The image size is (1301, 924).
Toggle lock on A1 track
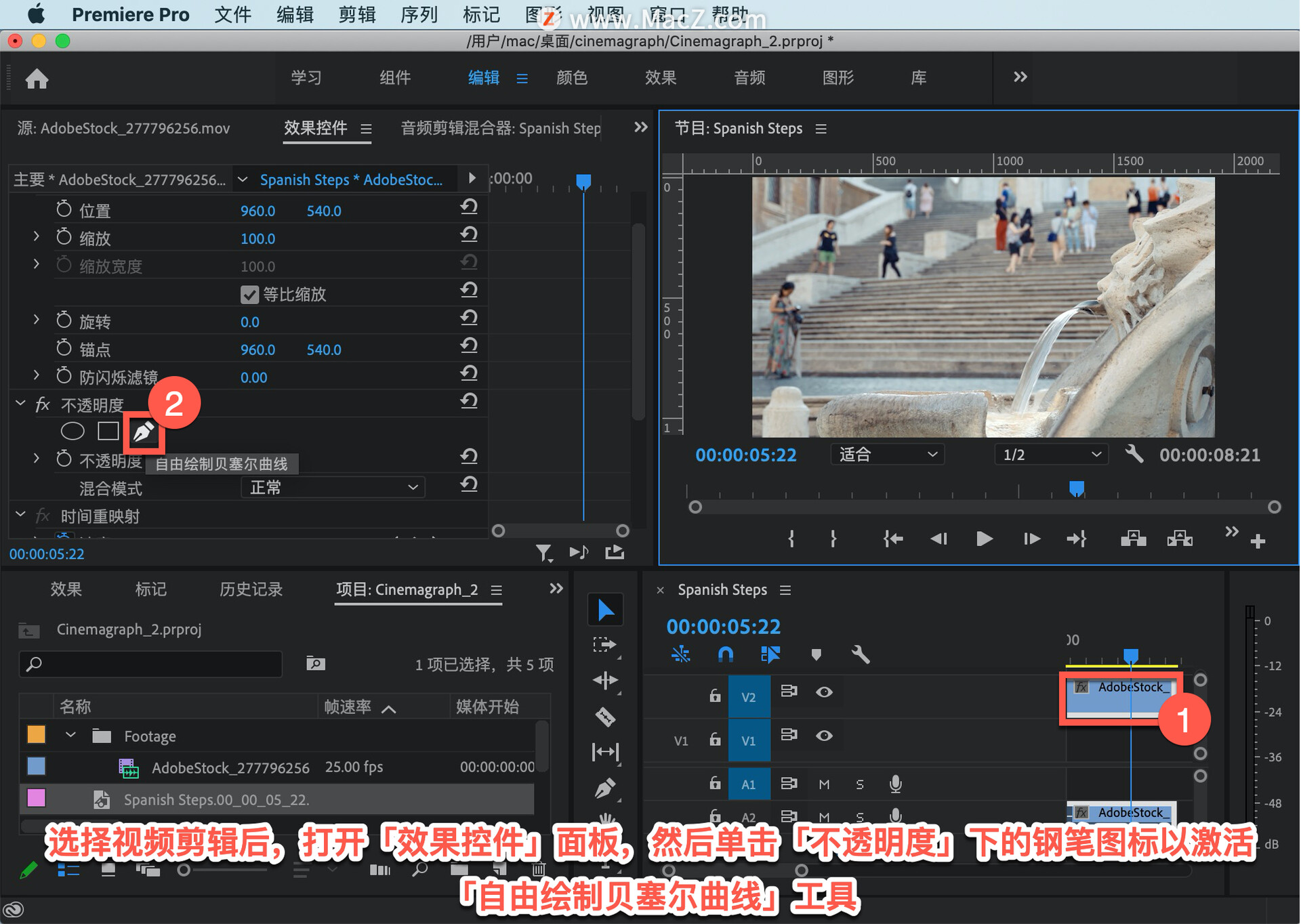coord(715,783)
